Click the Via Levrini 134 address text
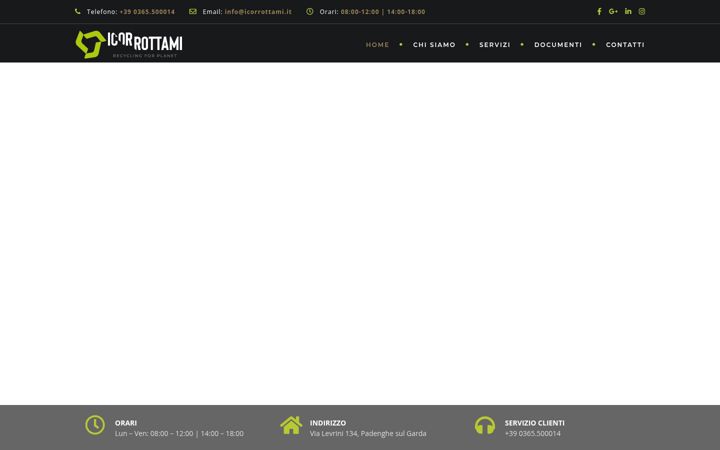This screenshot has width=720, height=450. tap(368, 433)
